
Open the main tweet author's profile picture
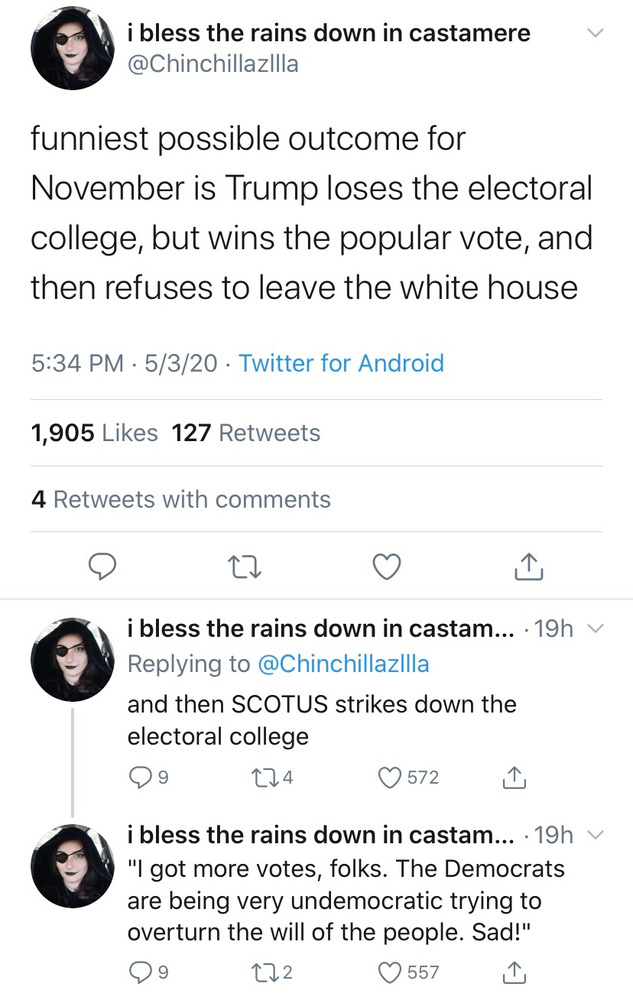71,52
